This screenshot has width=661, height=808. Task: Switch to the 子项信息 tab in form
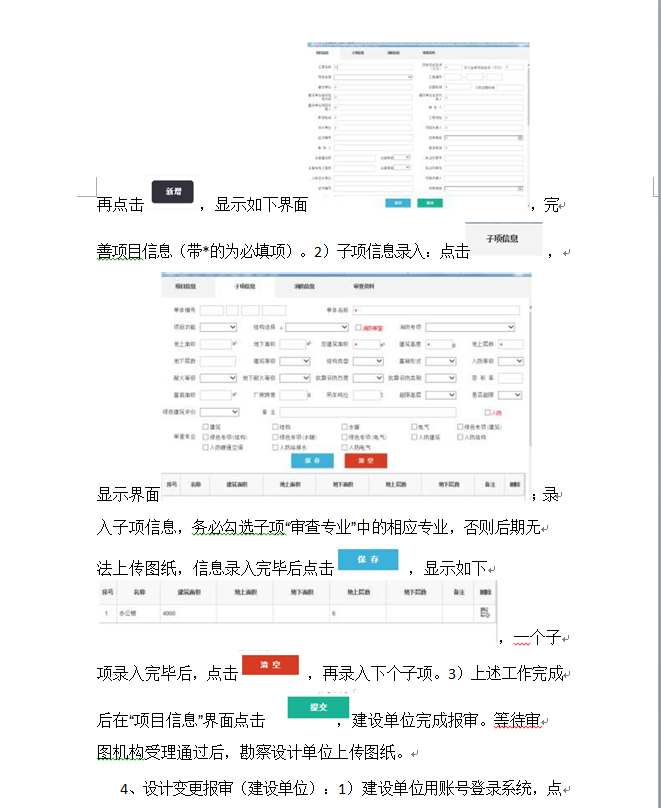click(245, 286)
